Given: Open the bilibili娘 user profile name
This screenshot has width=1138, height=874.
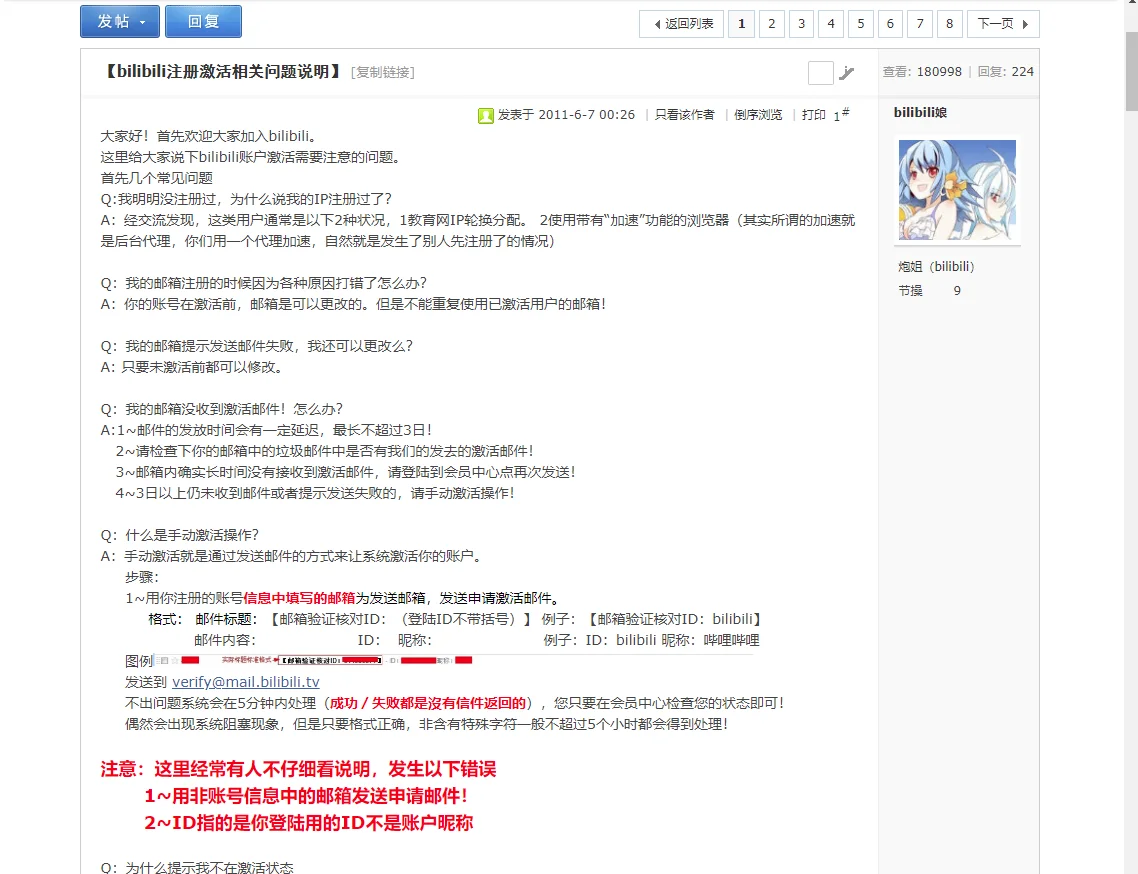Looking at the screenshot, I should (920, 113).
